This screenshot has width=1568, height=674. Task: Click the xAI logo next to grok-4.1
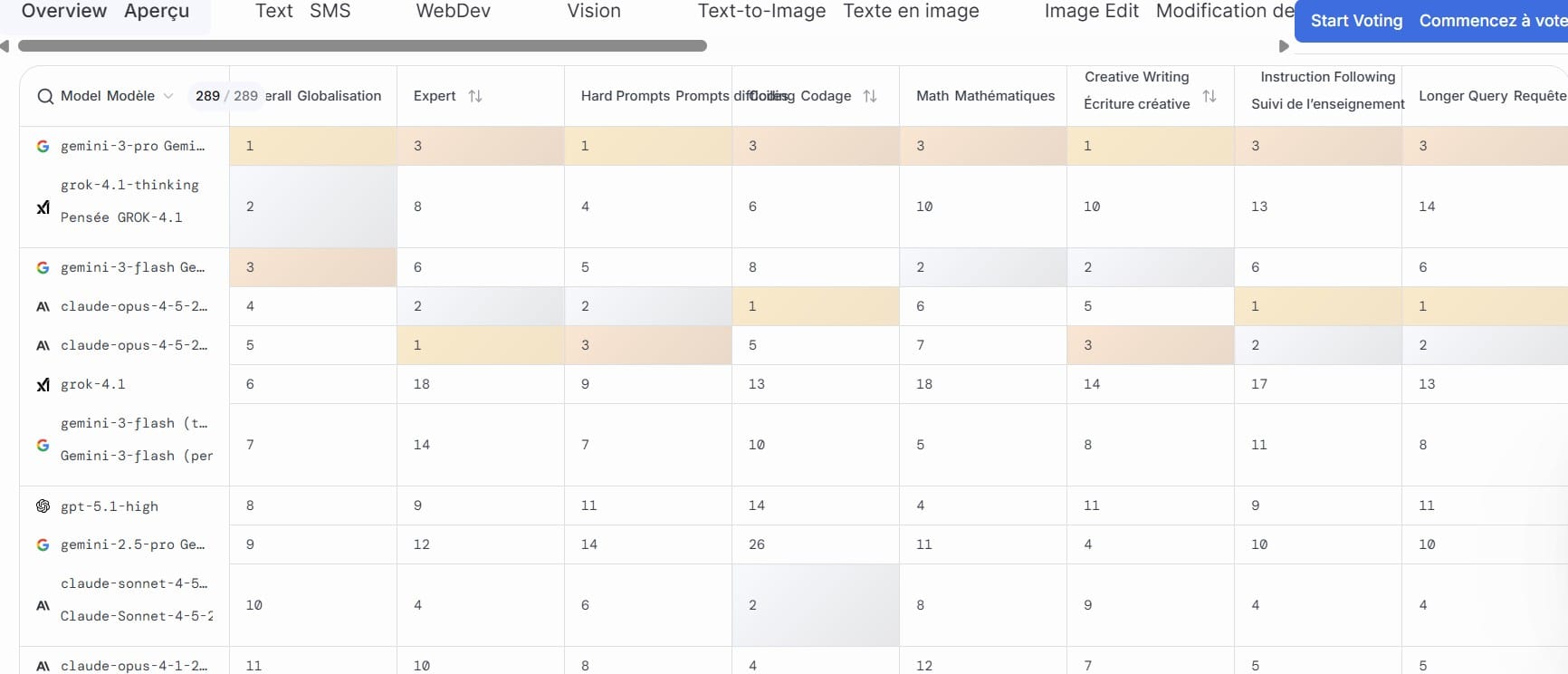pyautogui.click(x=43, y=385)
